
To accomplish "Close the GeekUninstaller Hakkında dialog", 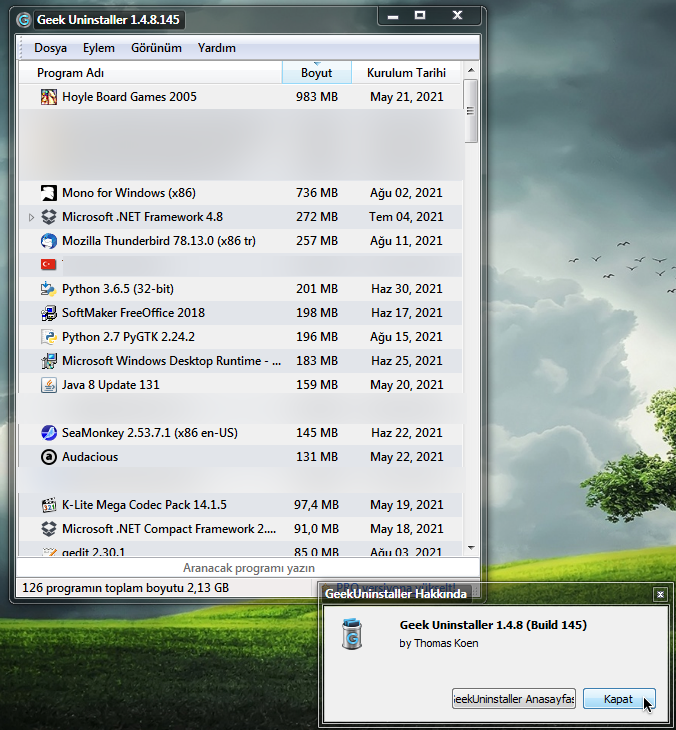I will pos(660,594).
